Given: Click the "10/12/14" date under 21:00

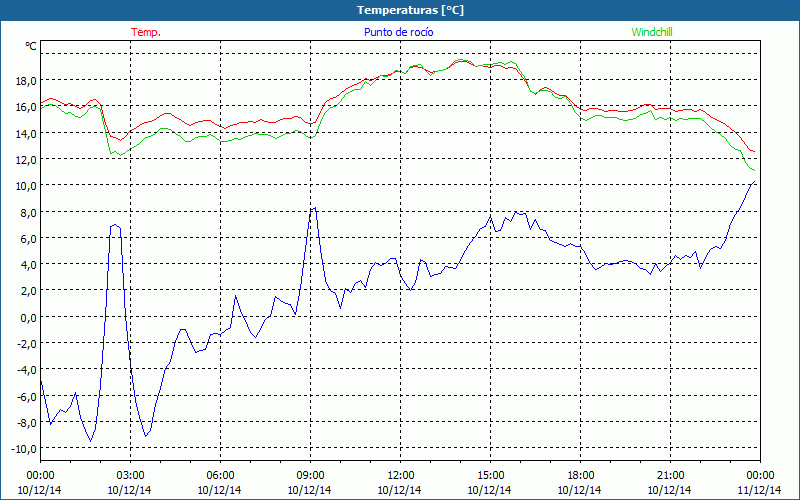Looking at the screenshot, I should [669, 490].
